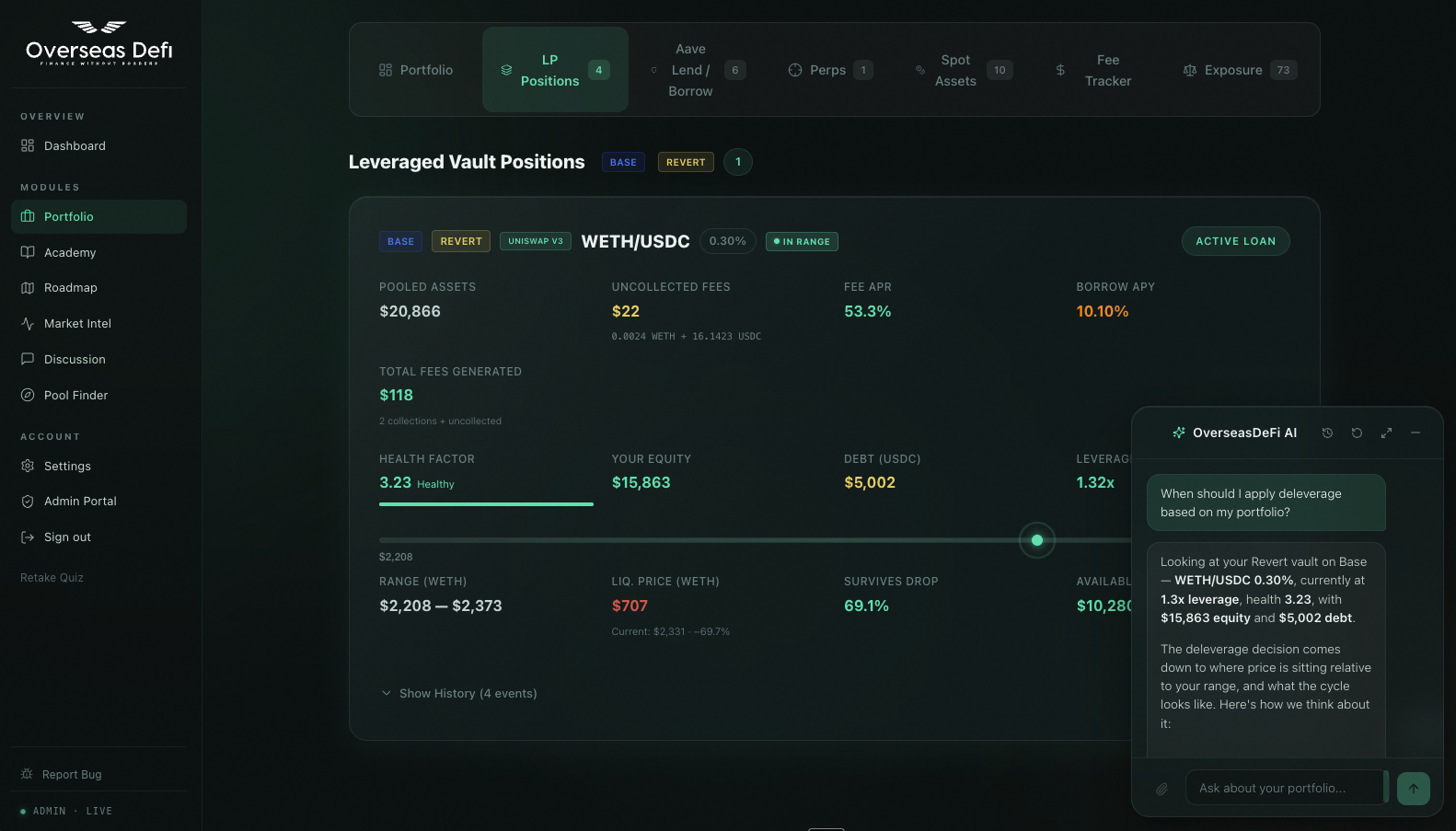The height and width of the screenshot is (831, 1456).
Task: Click the Retake Quiz link
Action: tap(52, 578)
